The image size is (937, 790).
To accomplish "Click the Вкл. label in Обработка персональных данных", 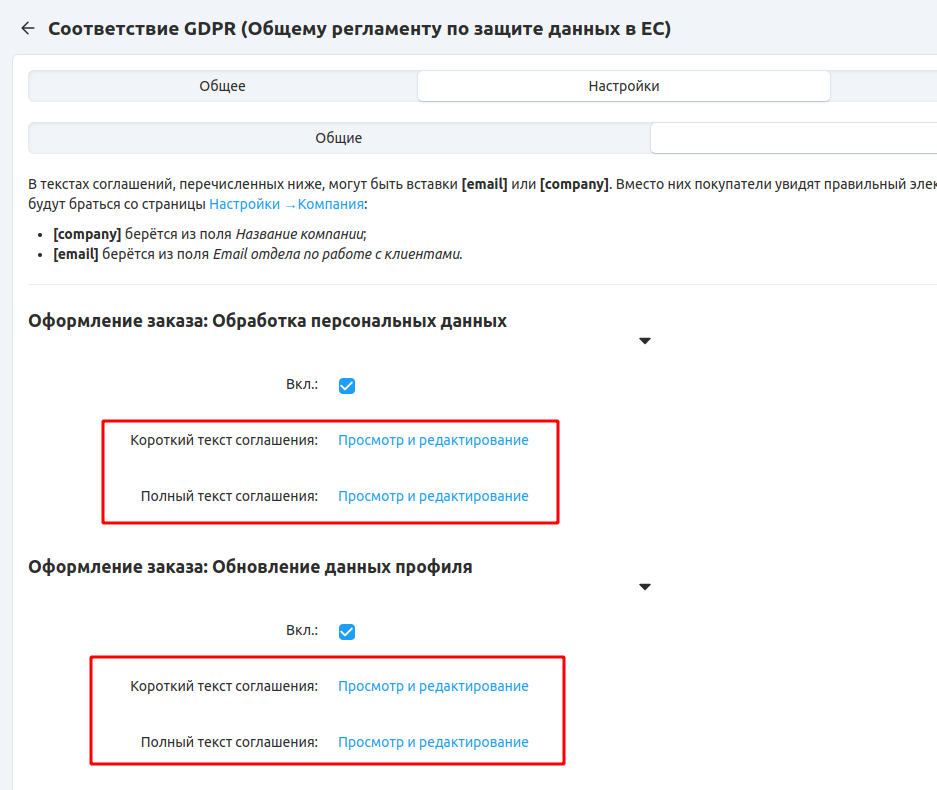I will [301, 385].
